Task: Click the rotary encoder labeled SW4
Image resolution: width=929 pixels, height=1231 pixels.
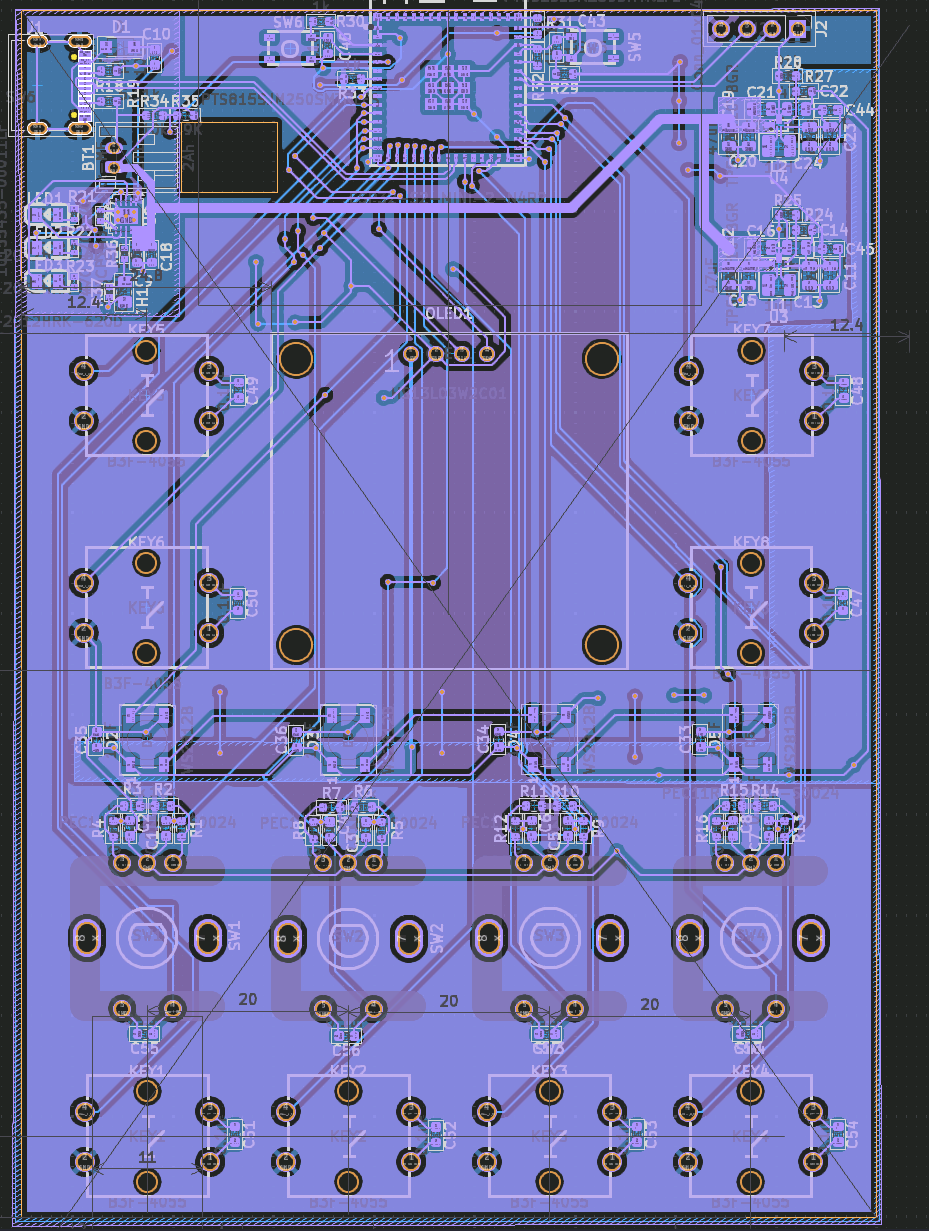Action: (751, 937)
